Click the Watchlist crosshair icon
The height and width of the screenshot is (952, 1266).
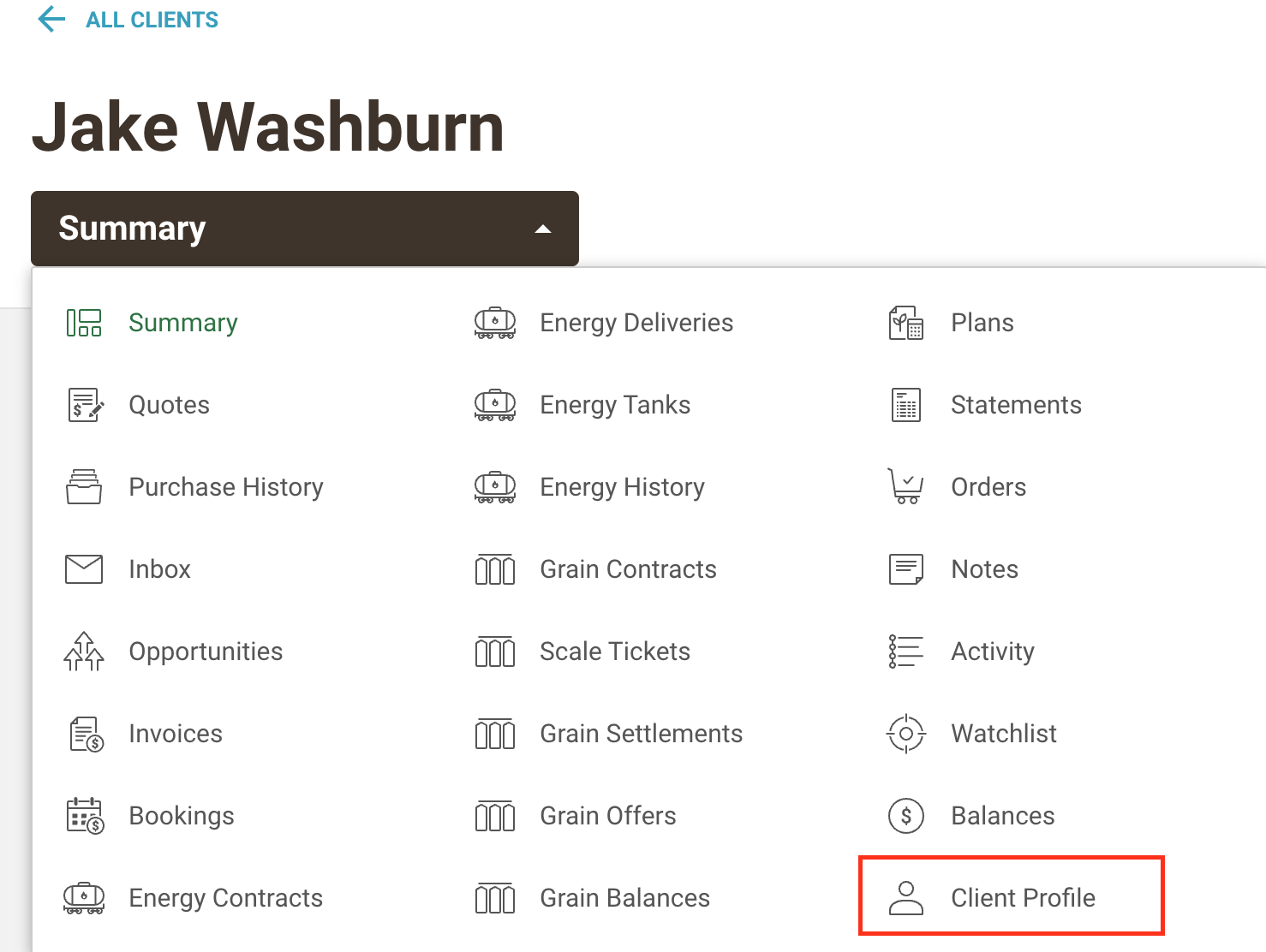point(906,734)
